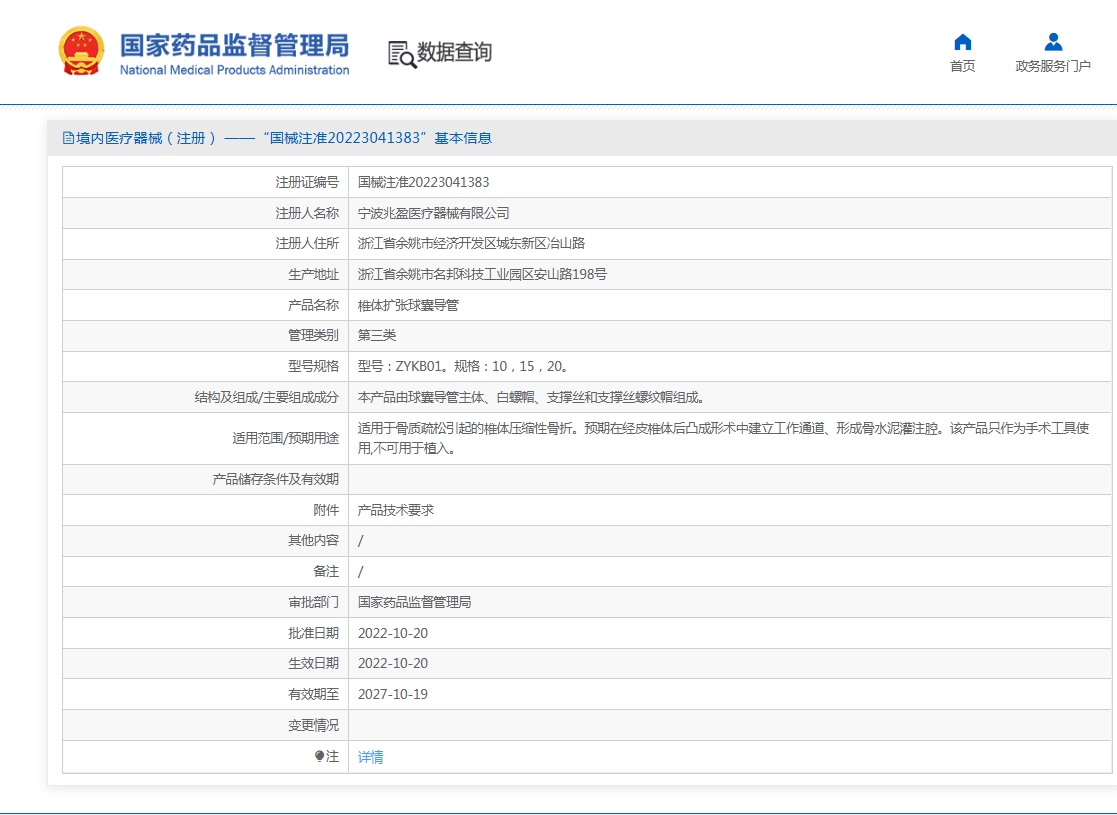Click the 其他内容 row label
1117x815 pixels.
(x=313, y=541)
